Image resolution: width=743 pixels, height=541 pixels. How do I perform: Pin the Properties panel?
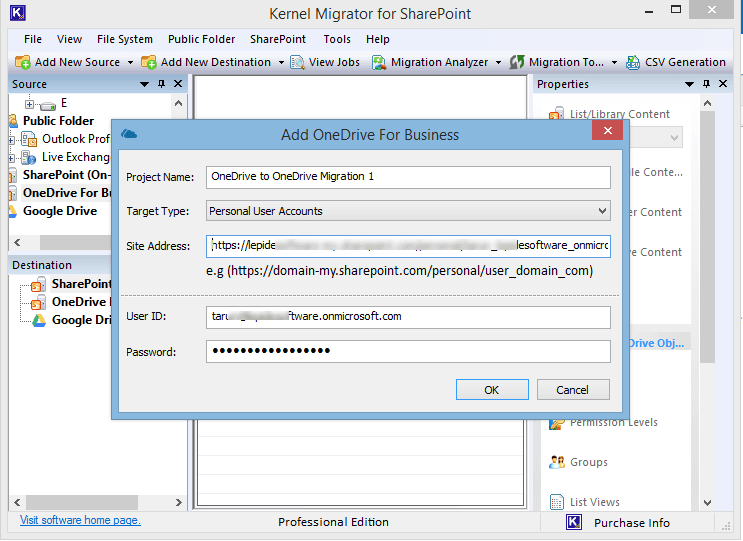707,84
